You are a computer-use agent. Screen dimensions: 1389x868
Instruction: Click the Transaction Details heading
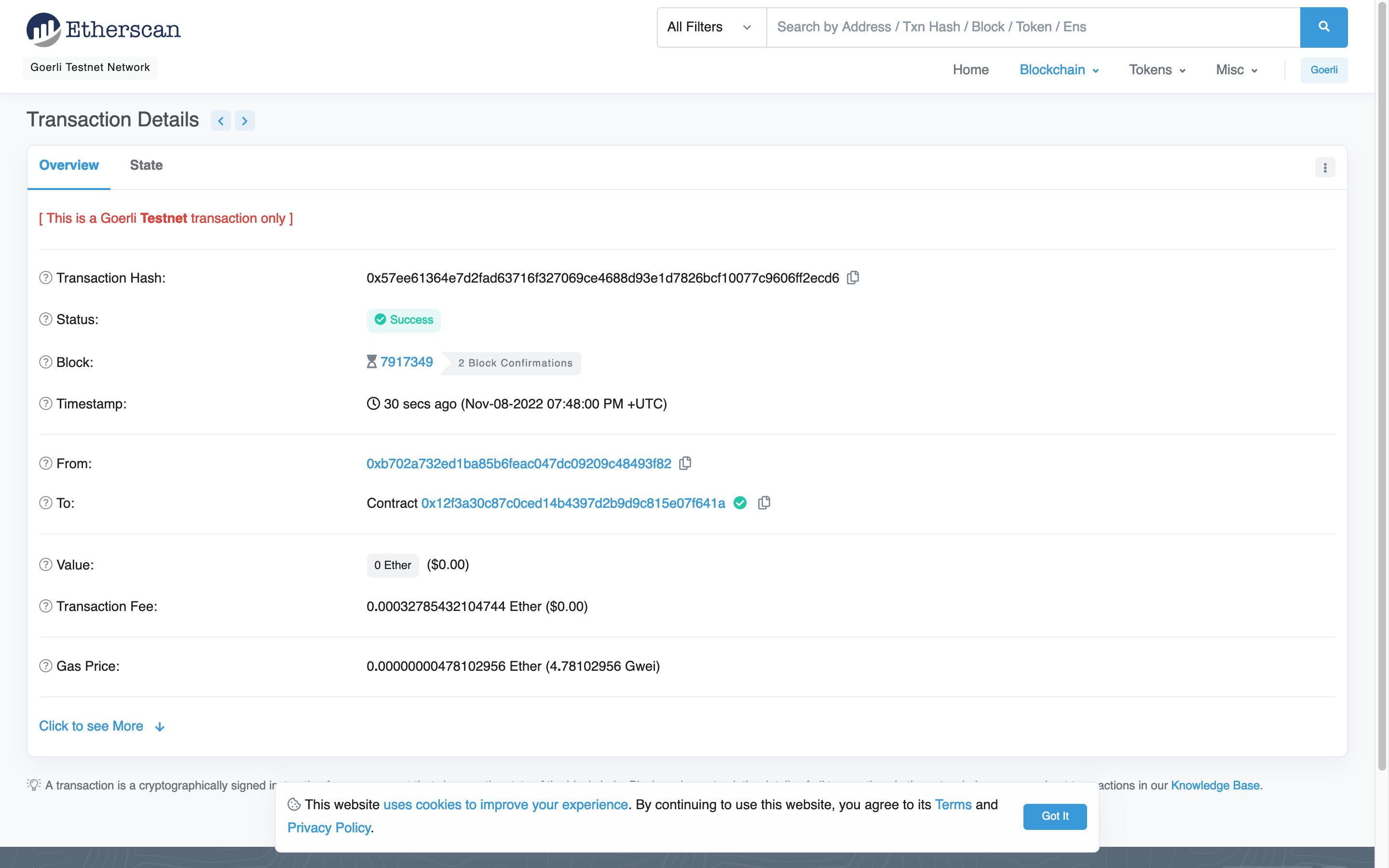[112, 120]
